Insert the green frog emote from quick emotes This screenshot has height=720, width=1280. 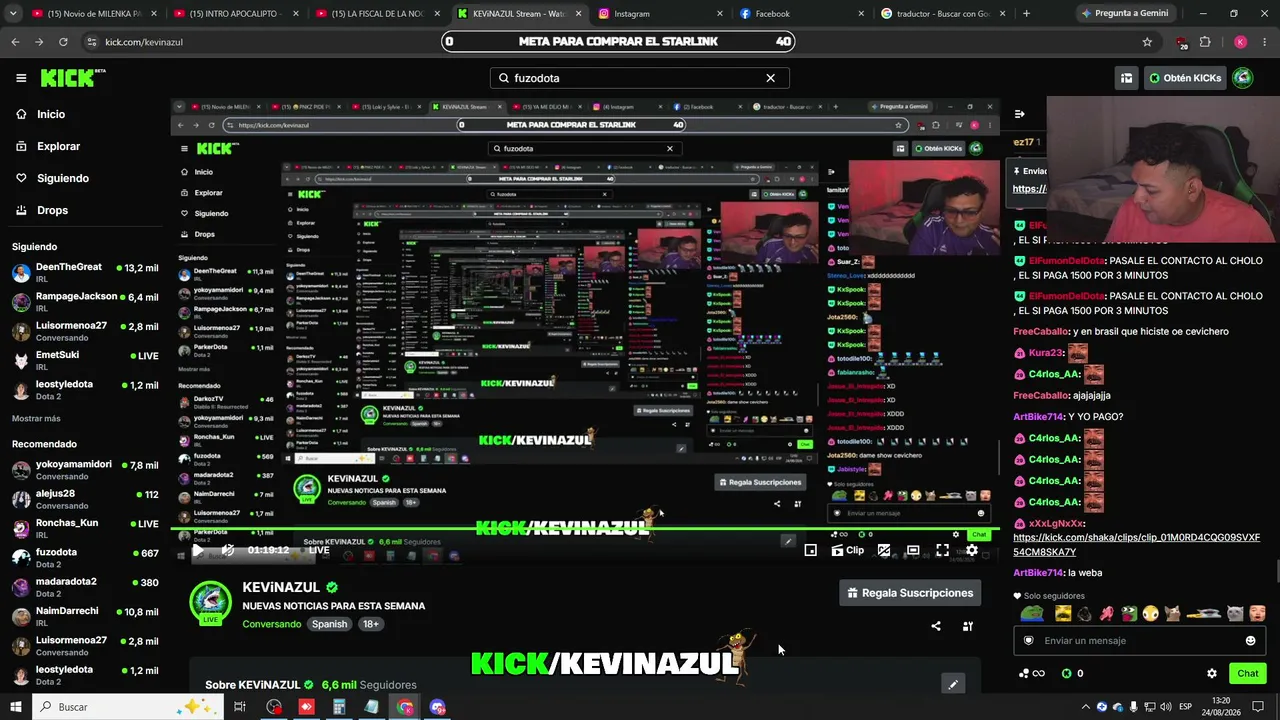[x=1031, y=613]
